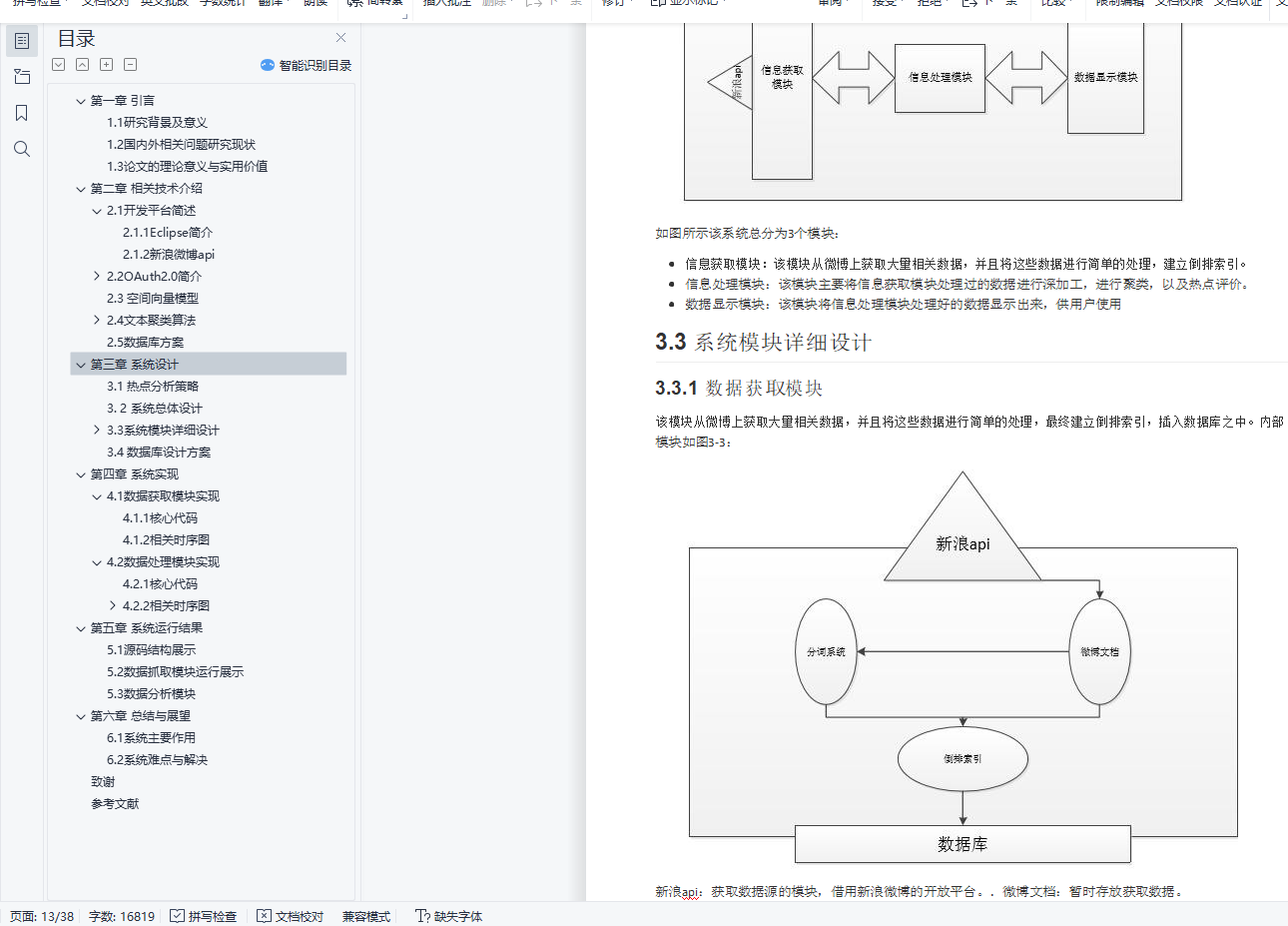Image resolution: width=1288 pixels, height=926 pixels.
Task: Collapse the 第三章 系统设计 node
Action: [x=81, y=365]
